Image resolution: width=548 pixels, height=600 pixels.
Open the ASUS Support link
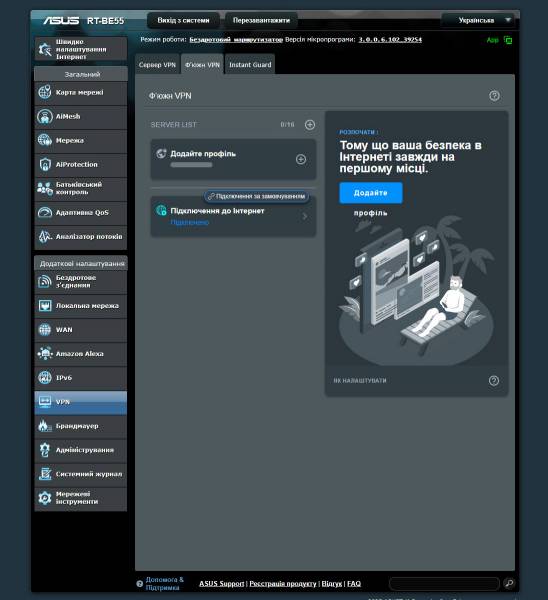222,584
